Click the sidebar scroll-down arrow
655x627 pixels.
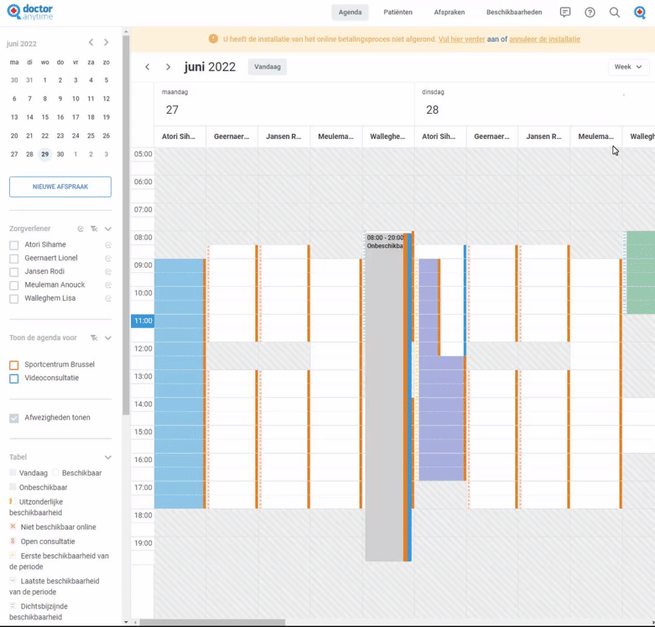point(126,622)
